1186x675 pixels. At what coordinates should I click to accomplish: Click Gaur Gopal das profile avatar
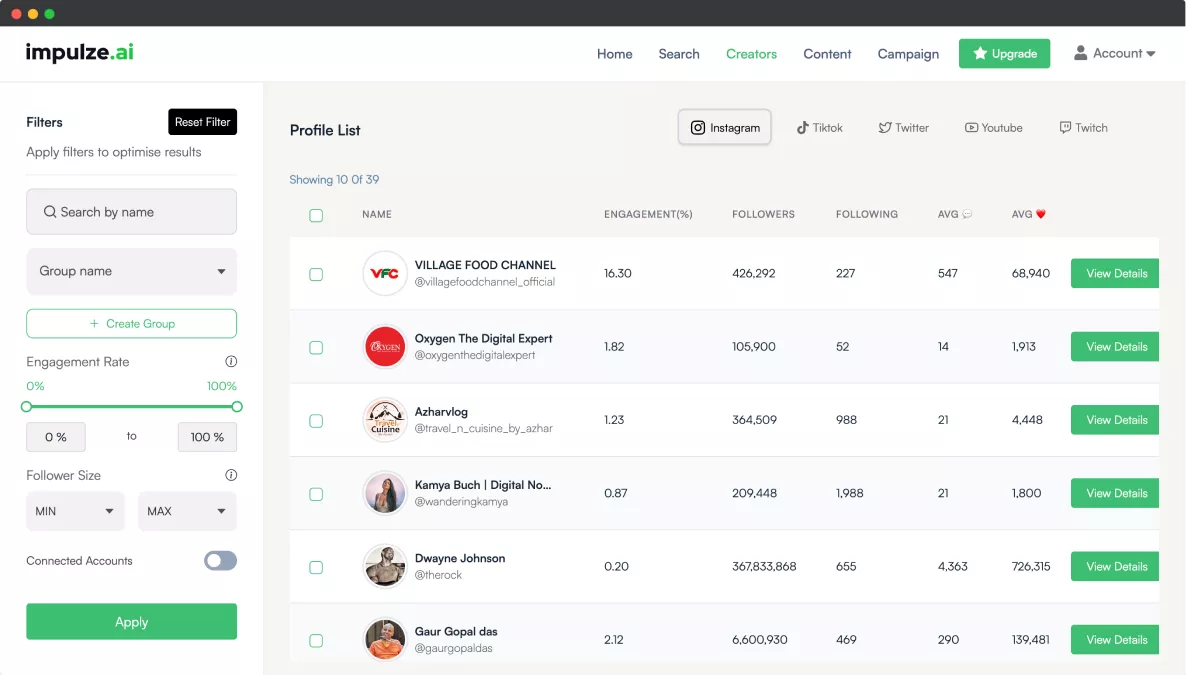click(x=385, y=640)
